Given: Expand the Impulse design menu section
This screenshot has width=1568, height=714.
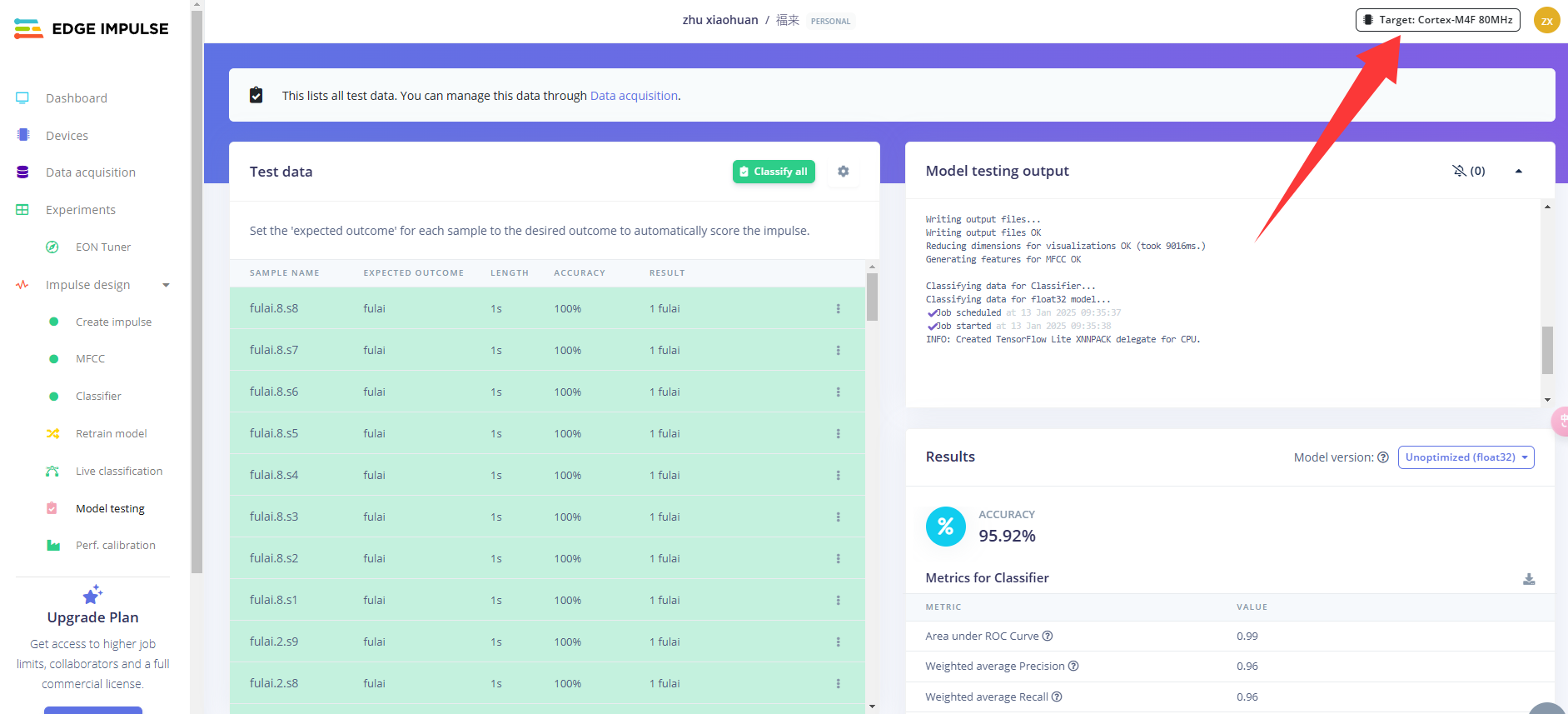Looking at the screenshot, I should point(166,285).
